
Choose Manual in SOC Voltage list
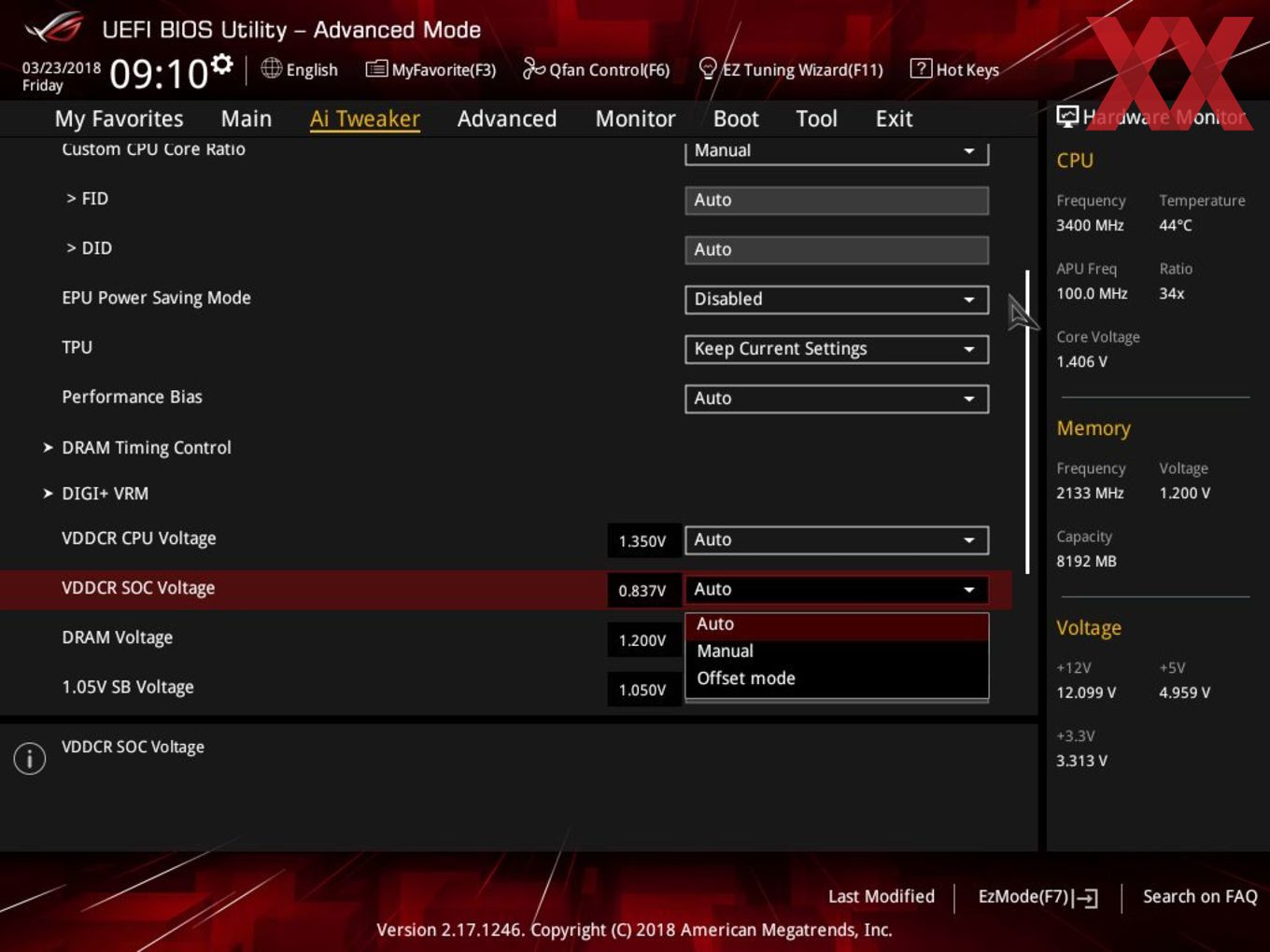pyautogui.click(x=837, y=651)
